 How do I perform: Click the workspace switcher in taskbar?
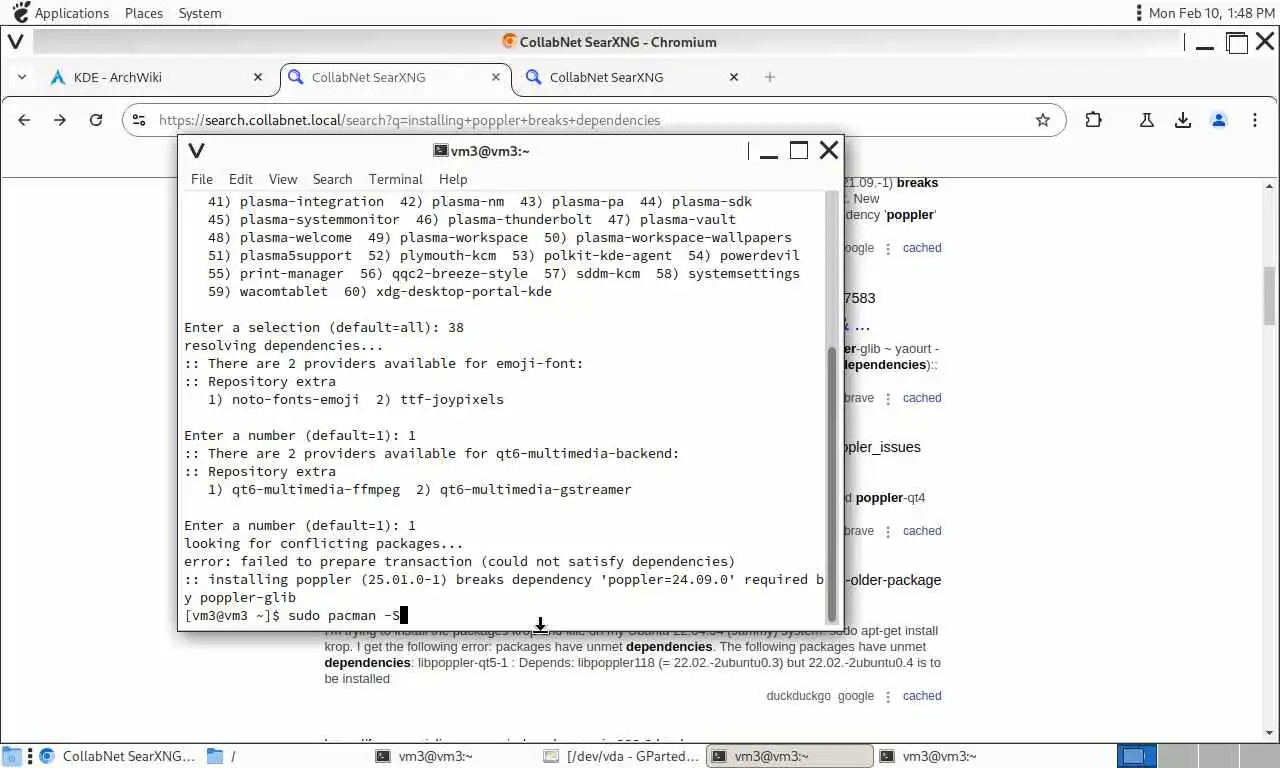pyautogui.click(x=1197, y=756)
